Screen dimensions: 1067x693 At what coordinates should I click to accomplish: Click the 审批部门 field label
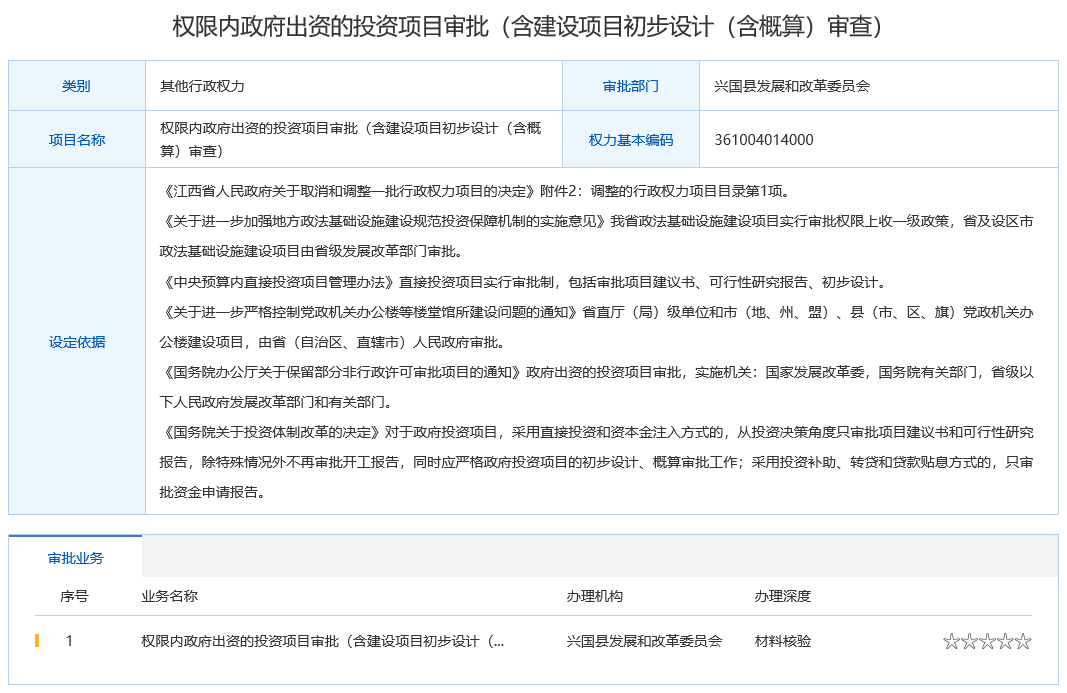[x=631, y=86]
